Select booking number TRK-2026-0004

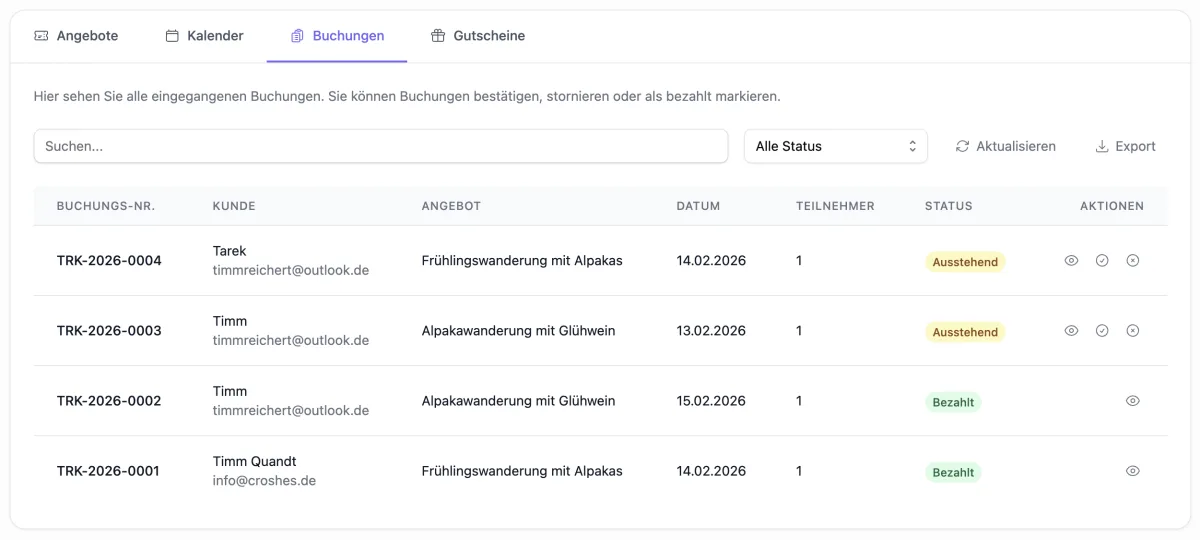pyautogui.click(x=109, y=261)
